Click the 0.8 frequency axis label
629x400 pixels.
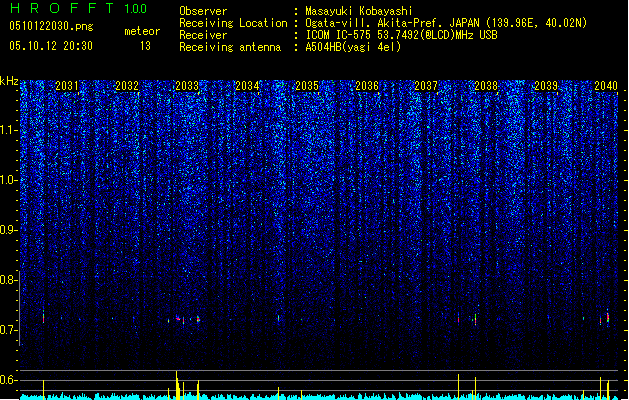pyautogui.click(x=9, y=280)
